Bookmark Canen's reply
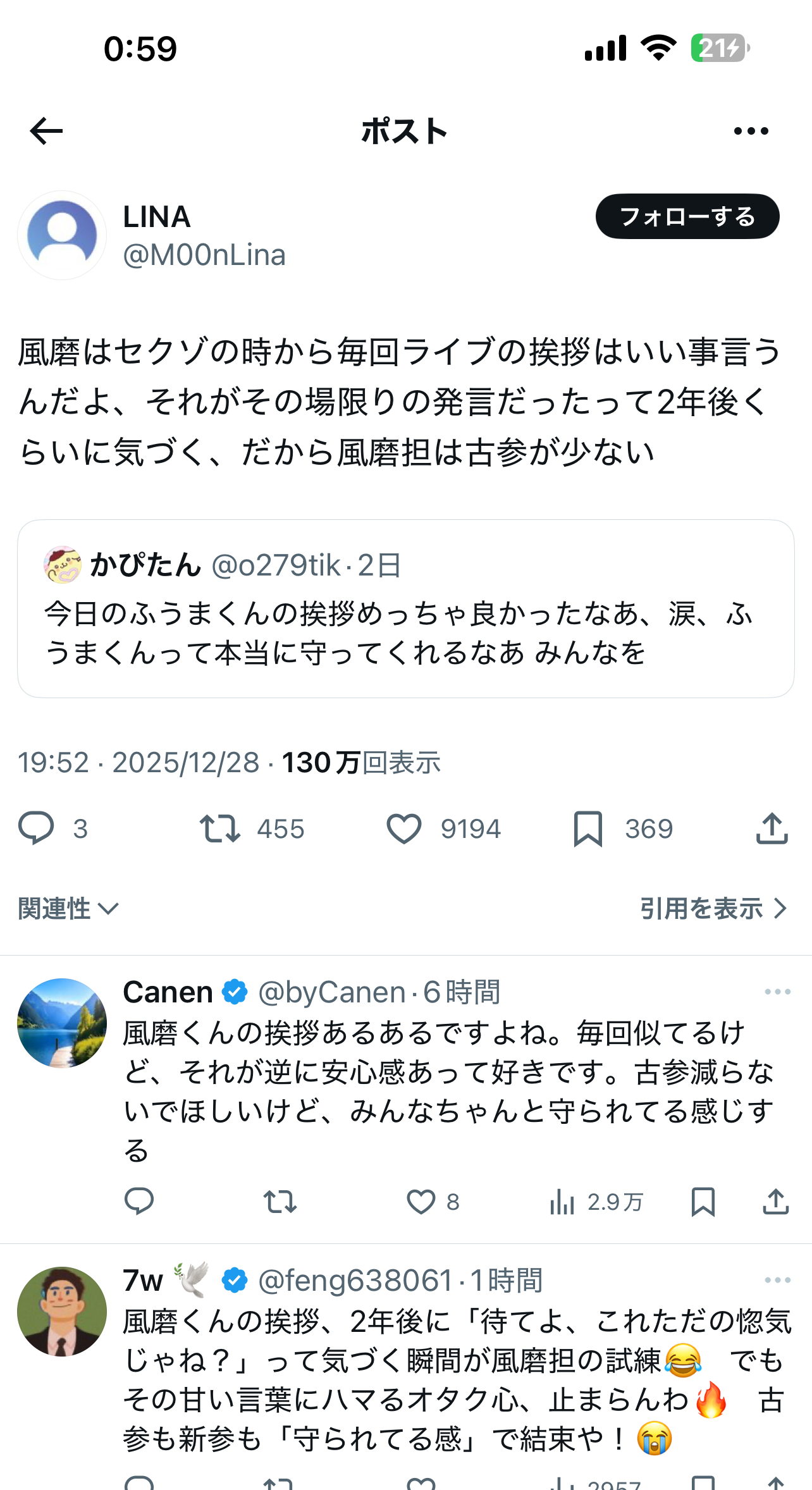Image resolution: width=812 pixels, height=1490 pixels. pyautogui.click(x=703, y=1202)
